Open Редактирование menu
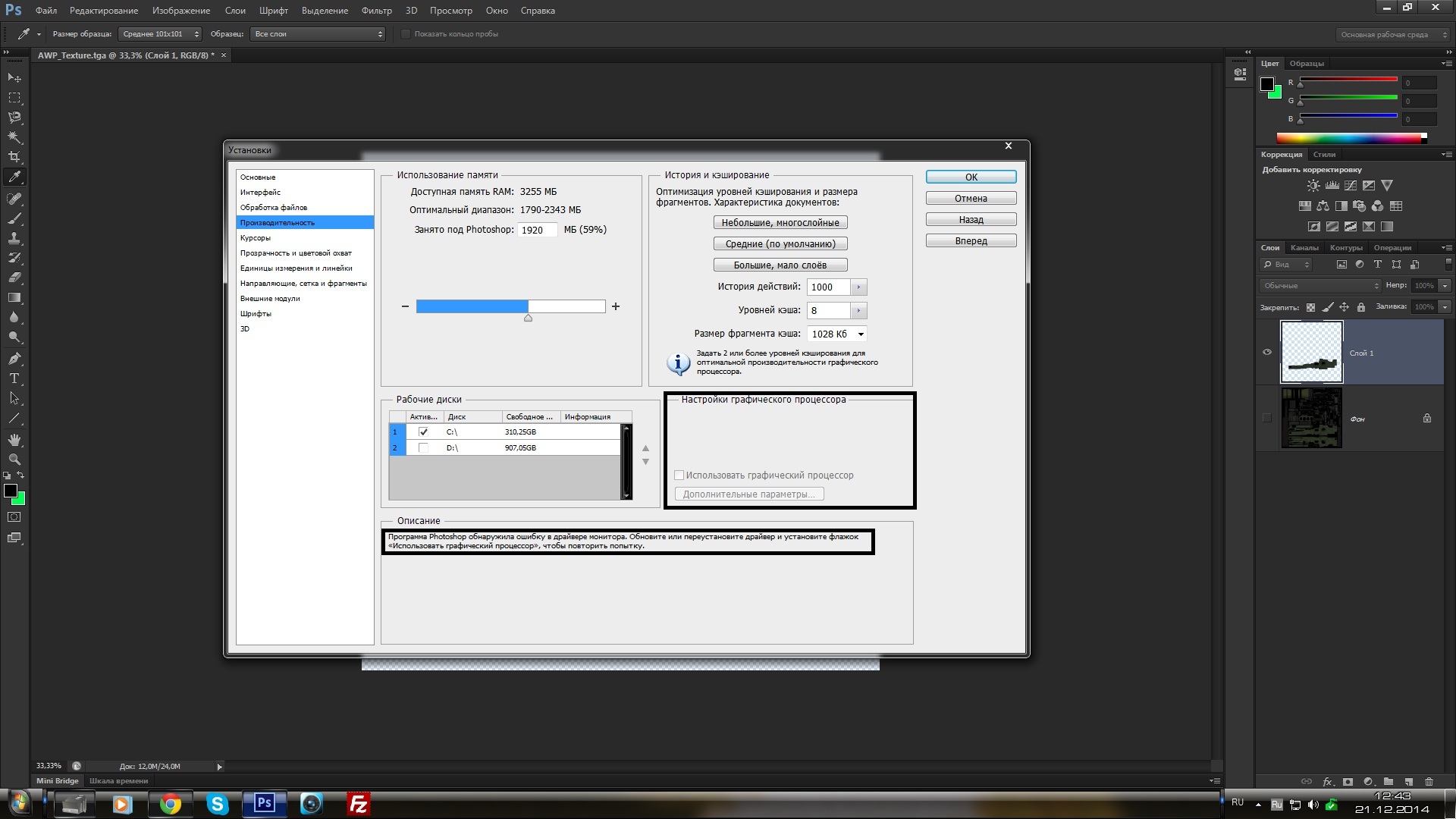 pyautogui.click(x=104, y=10)
